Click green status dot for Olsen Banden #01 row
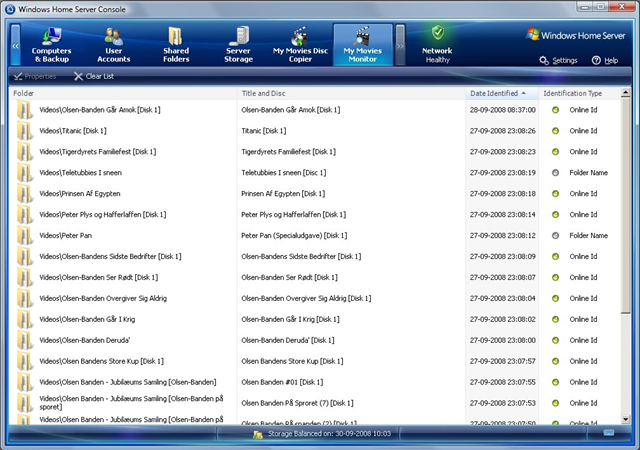The height and width of the screenshot is (450, 640). 555,382
